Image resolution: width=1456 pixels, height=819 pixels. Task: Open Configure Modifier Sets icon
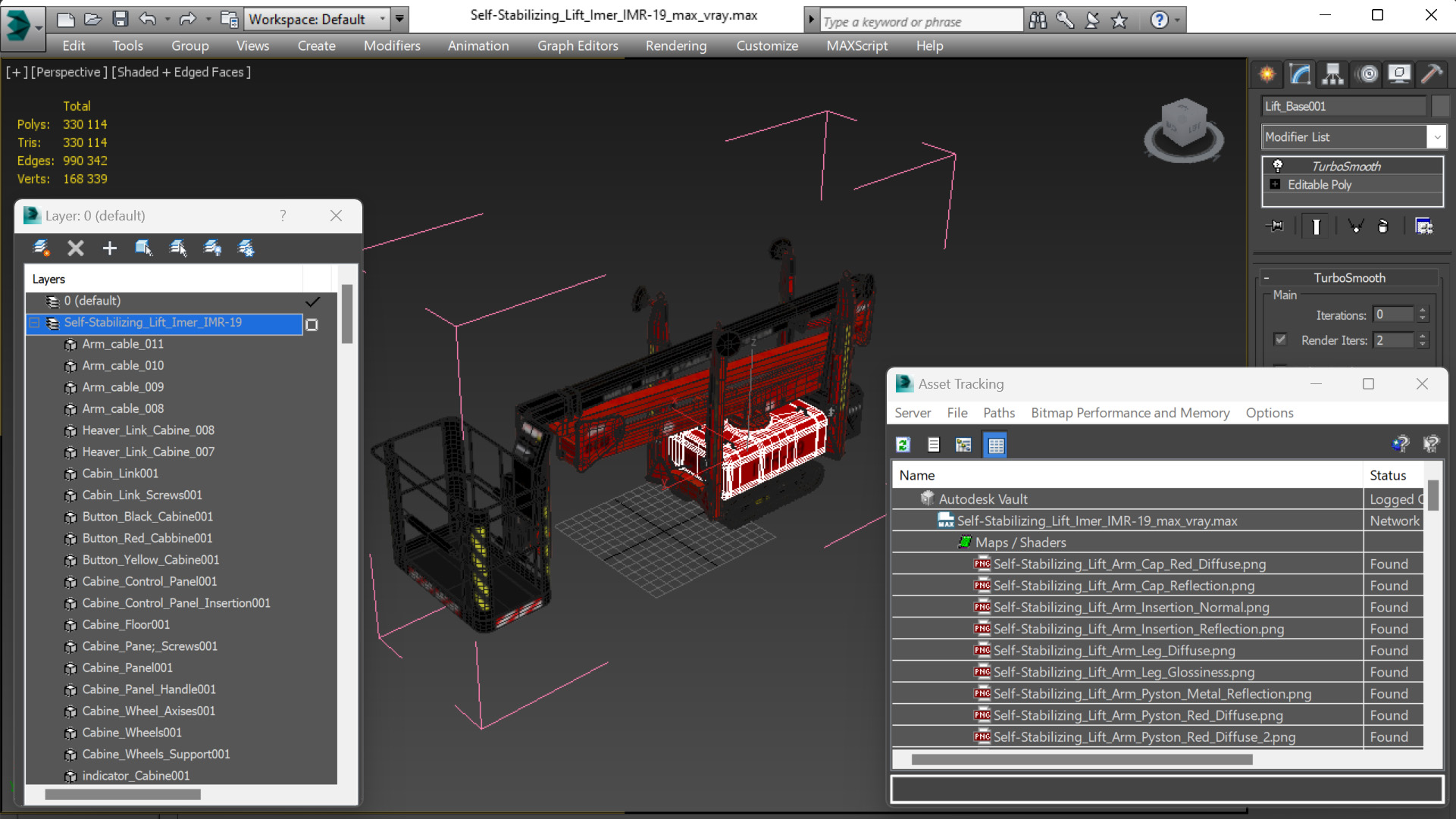pos(1424,227)
